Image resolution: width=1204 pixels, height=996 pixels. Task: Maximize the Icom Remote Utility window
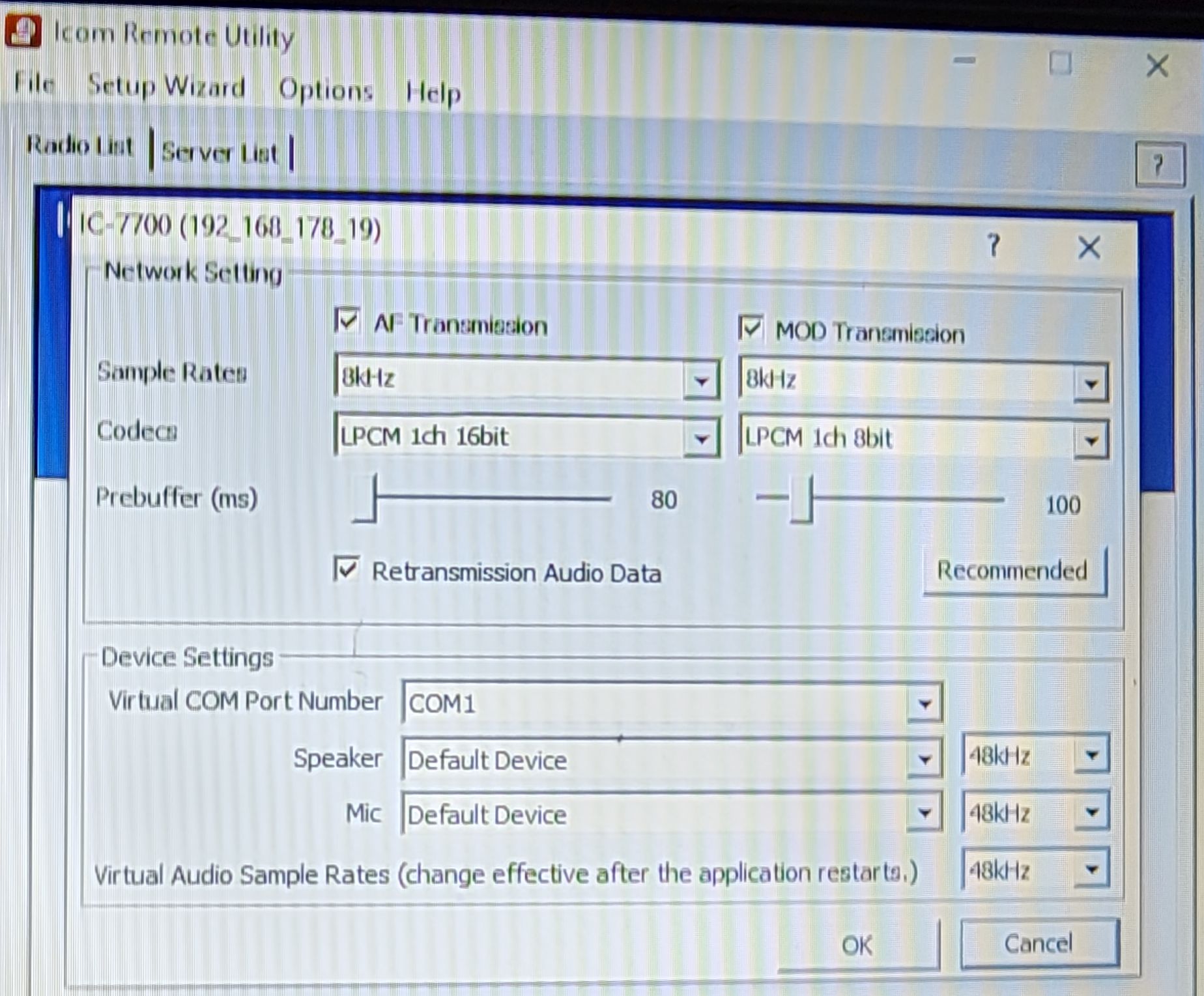[x=1060, y=64]
